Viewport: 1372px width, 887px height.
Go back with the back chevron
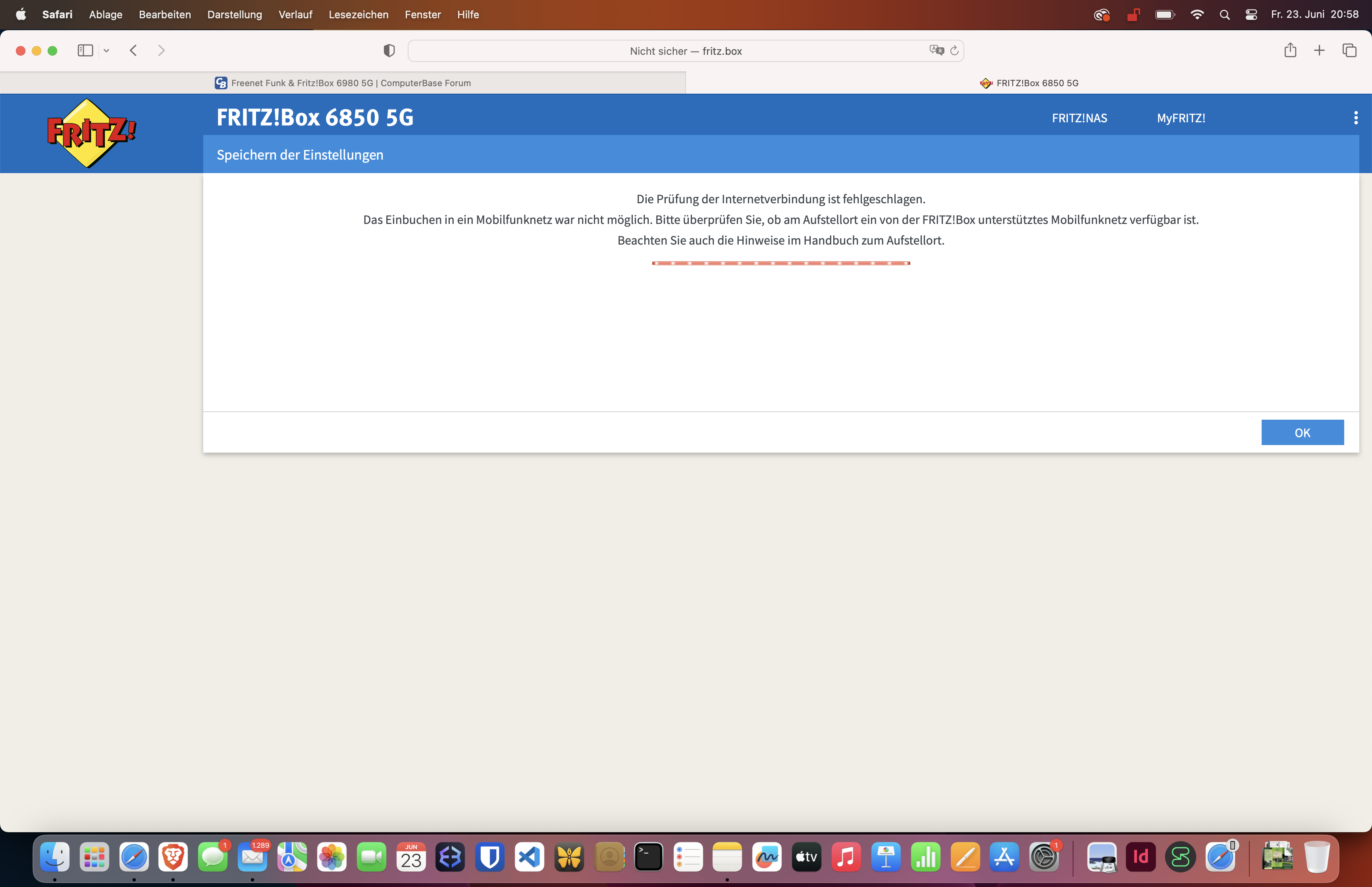click(133, 51)
